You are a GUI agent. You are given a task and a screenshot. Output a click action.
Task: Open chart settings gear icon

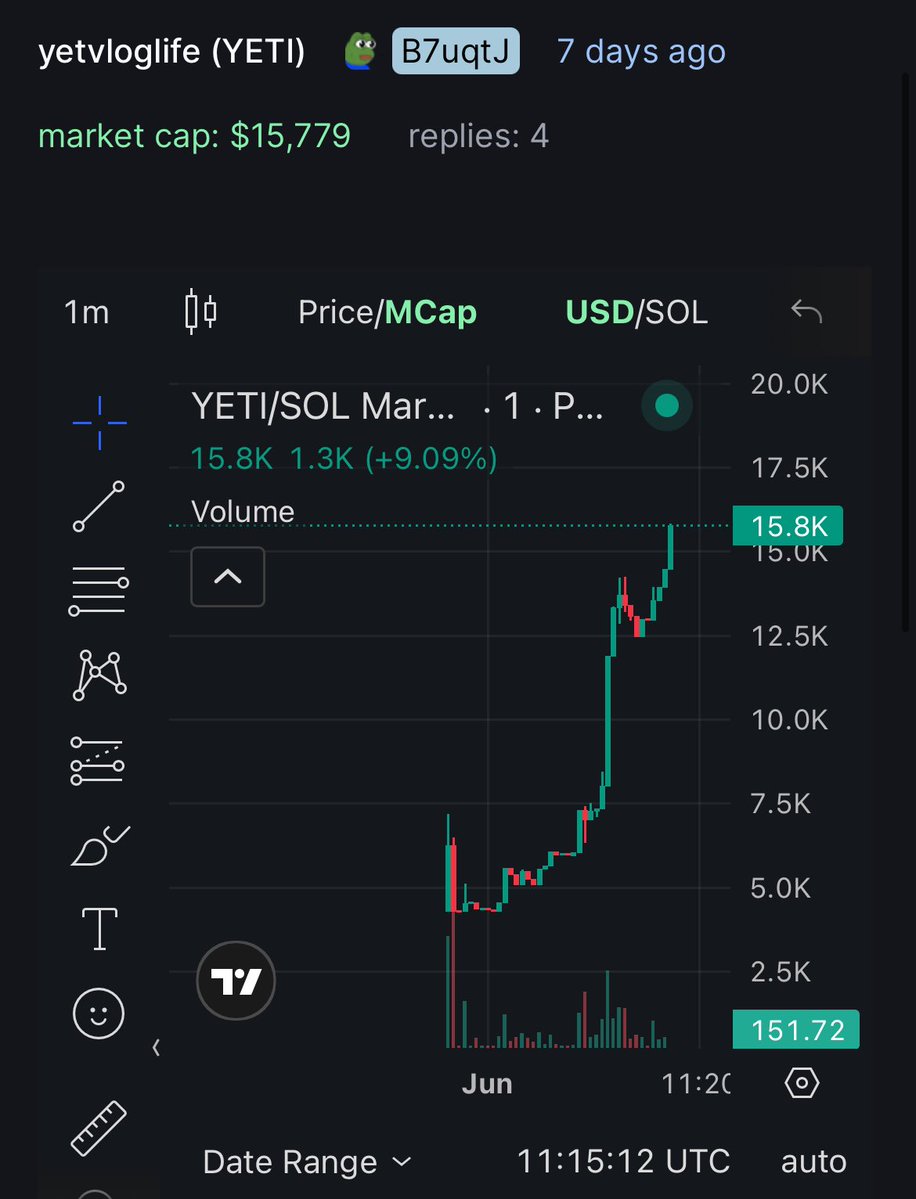pyautogui.click(x=802, y=1083)
